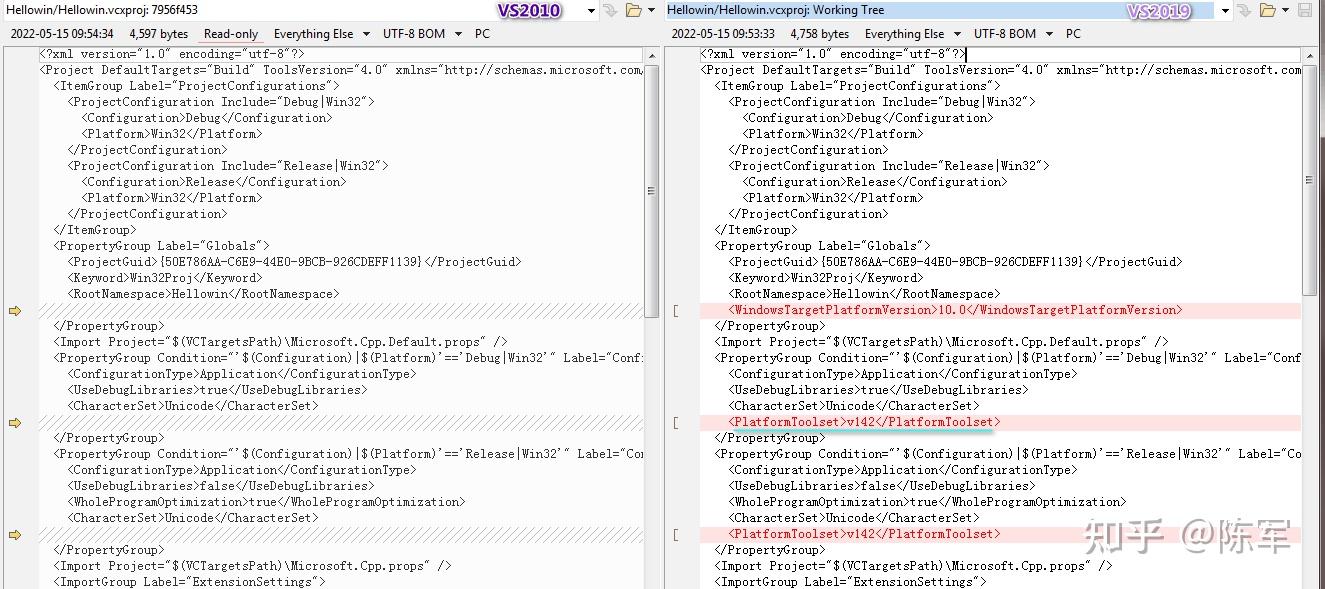The width and height of the screenshot is (1325, 589).
Task: Click the 2022-05-15 timestamp in the left status bar
Action: [62, 33]
